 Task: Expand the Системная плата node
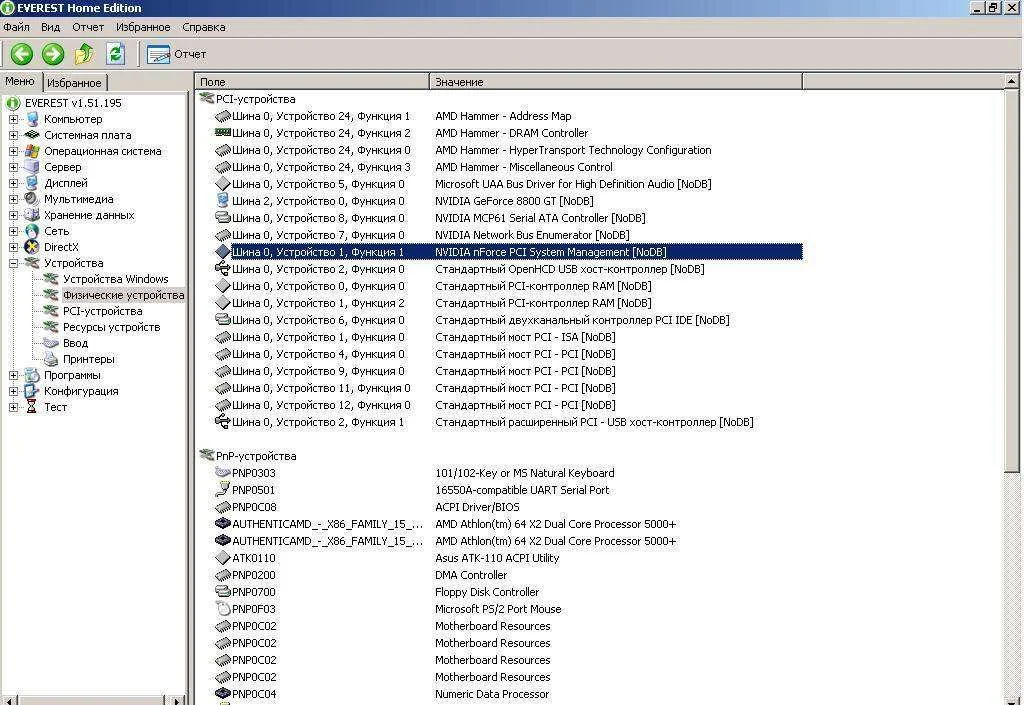(13, 135)
